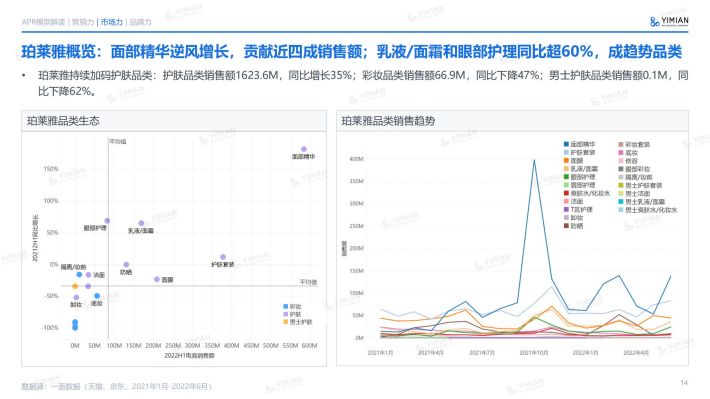Click the 防晒 data point
This screenshot has height=399, width=710.
126,264
